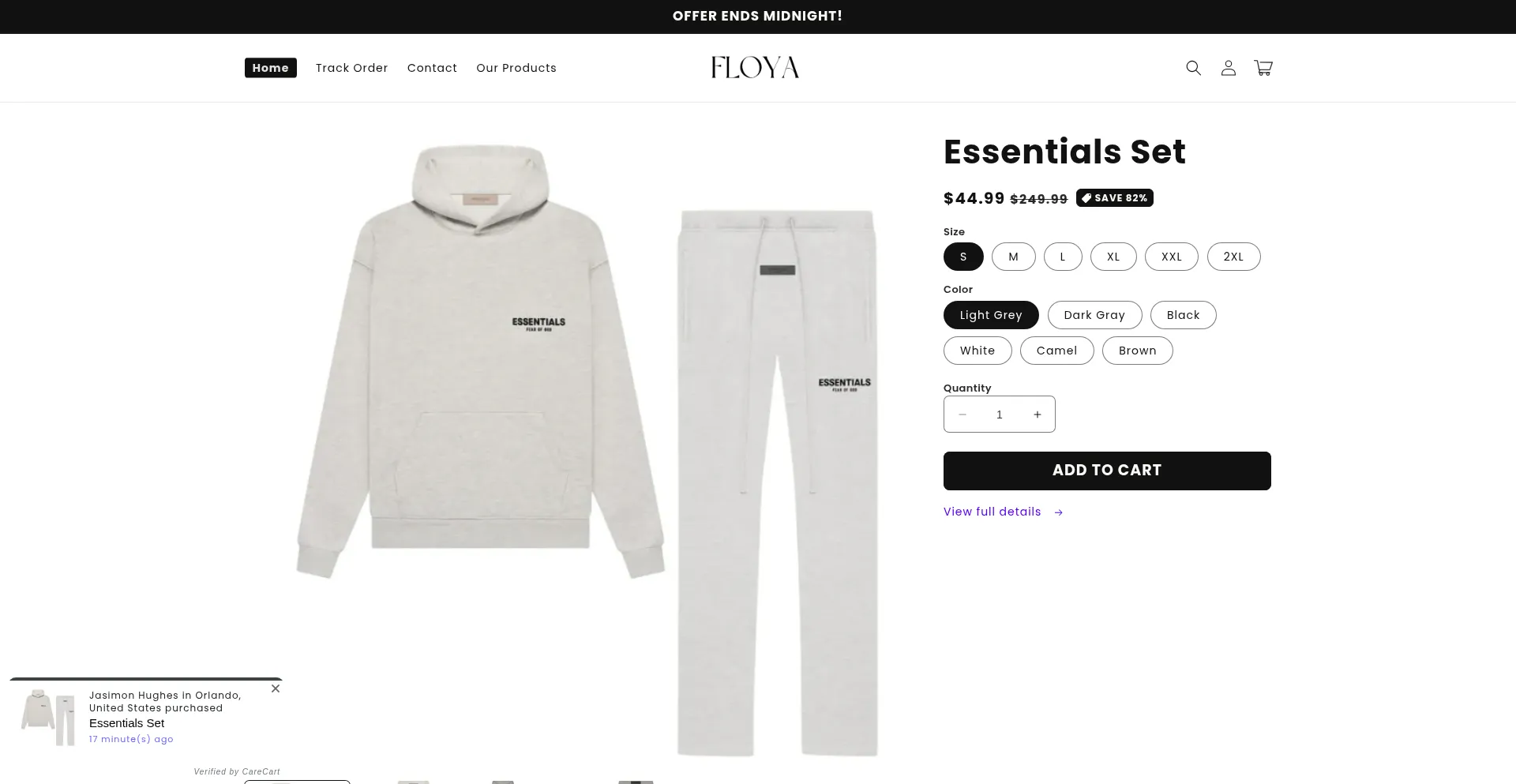The width and height of the screenshot is (1516, 784).
Task: Choose the Camel color option
Action: click(x=1056, y=351)
